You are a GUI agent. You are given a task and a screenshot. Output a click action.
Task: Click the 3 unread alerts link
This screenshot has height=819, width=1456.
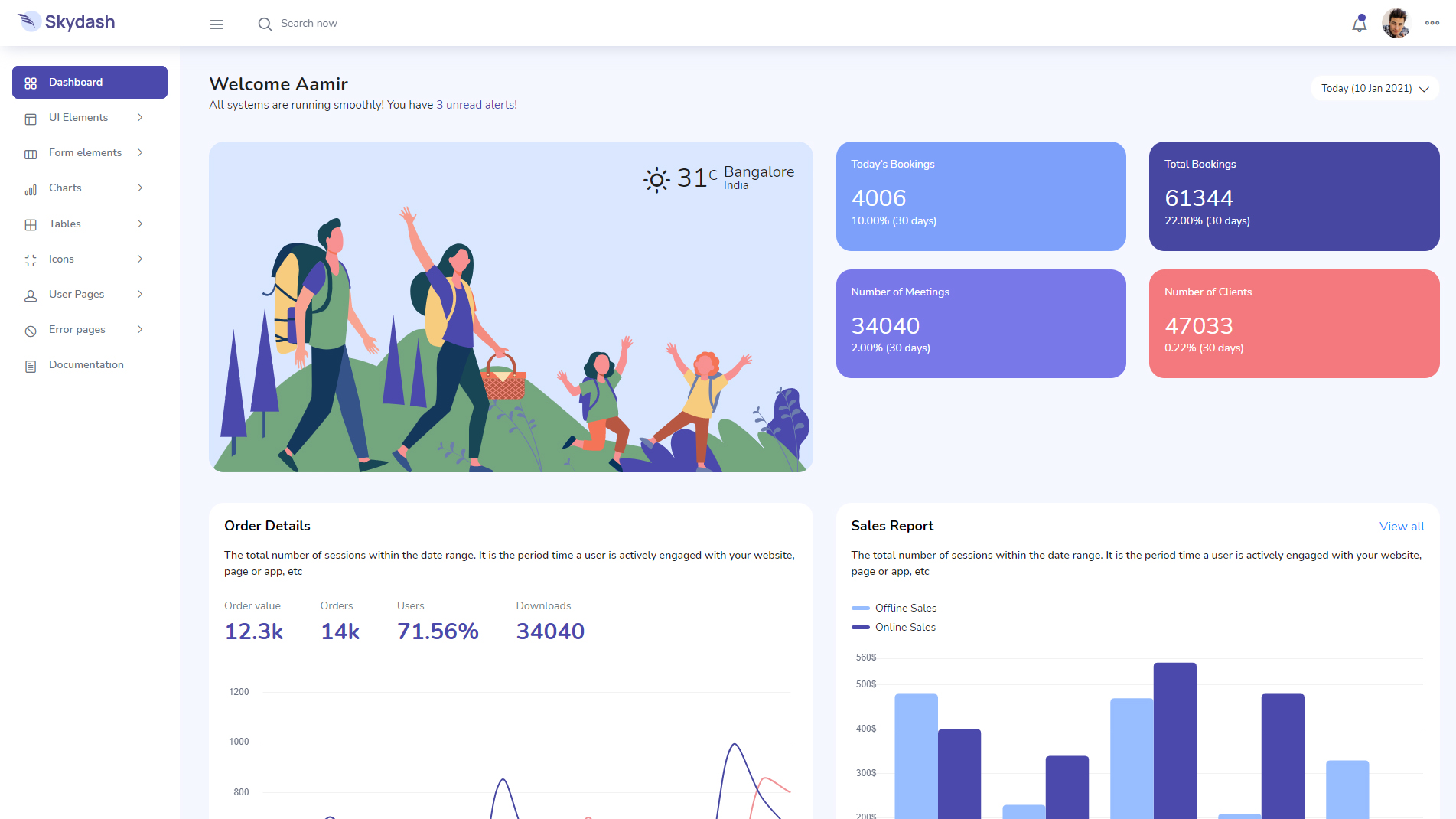pos(476,105)
